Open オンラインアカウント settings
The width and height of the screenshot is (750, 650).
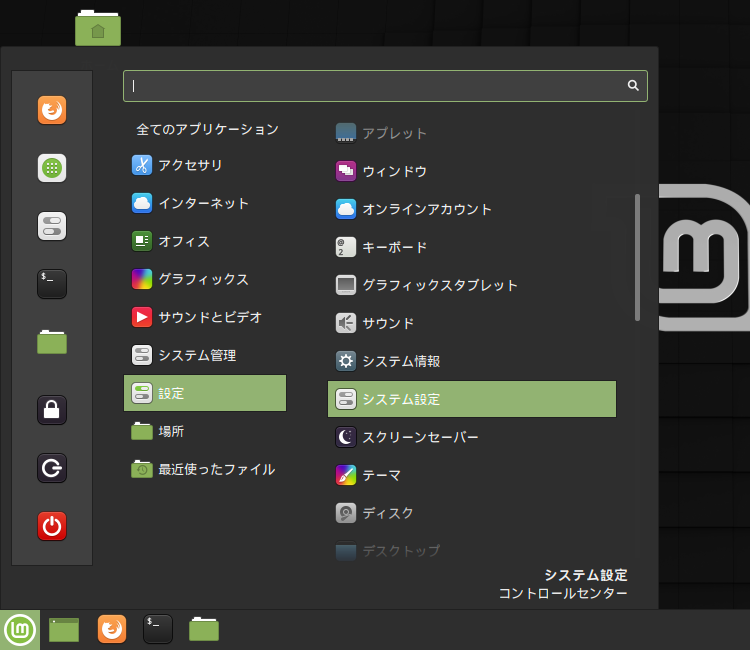(x=472, y=209)
